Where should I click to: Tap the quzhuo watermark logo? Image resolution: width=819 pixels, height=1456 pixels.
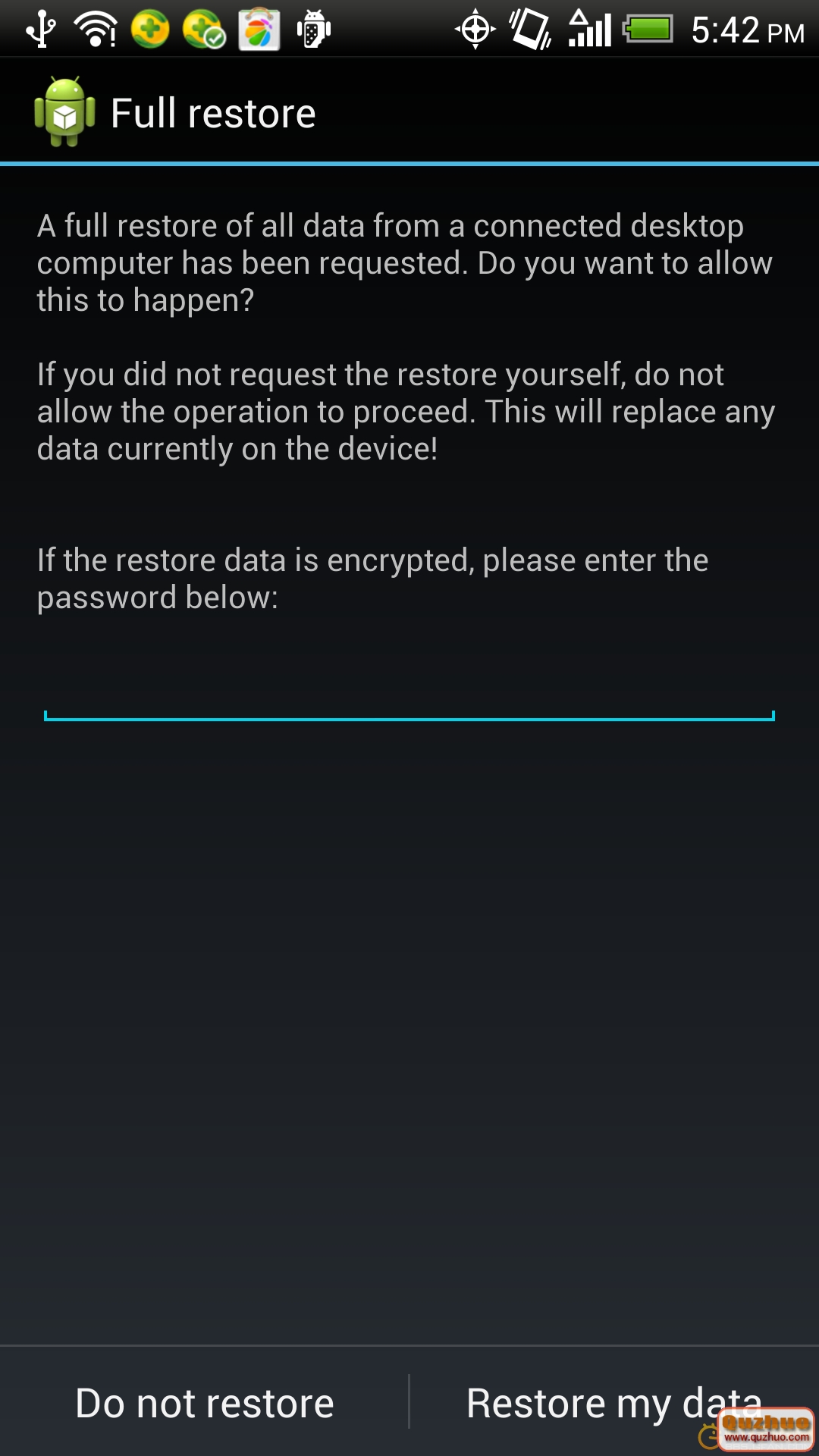[x=764, y=1429]
